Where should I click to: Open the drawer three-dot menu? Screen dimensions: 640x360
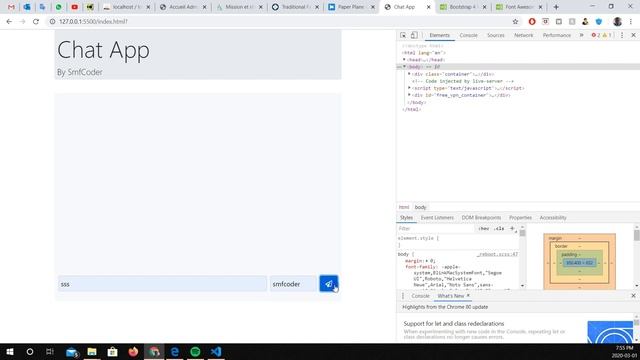(x=403, y=296)
